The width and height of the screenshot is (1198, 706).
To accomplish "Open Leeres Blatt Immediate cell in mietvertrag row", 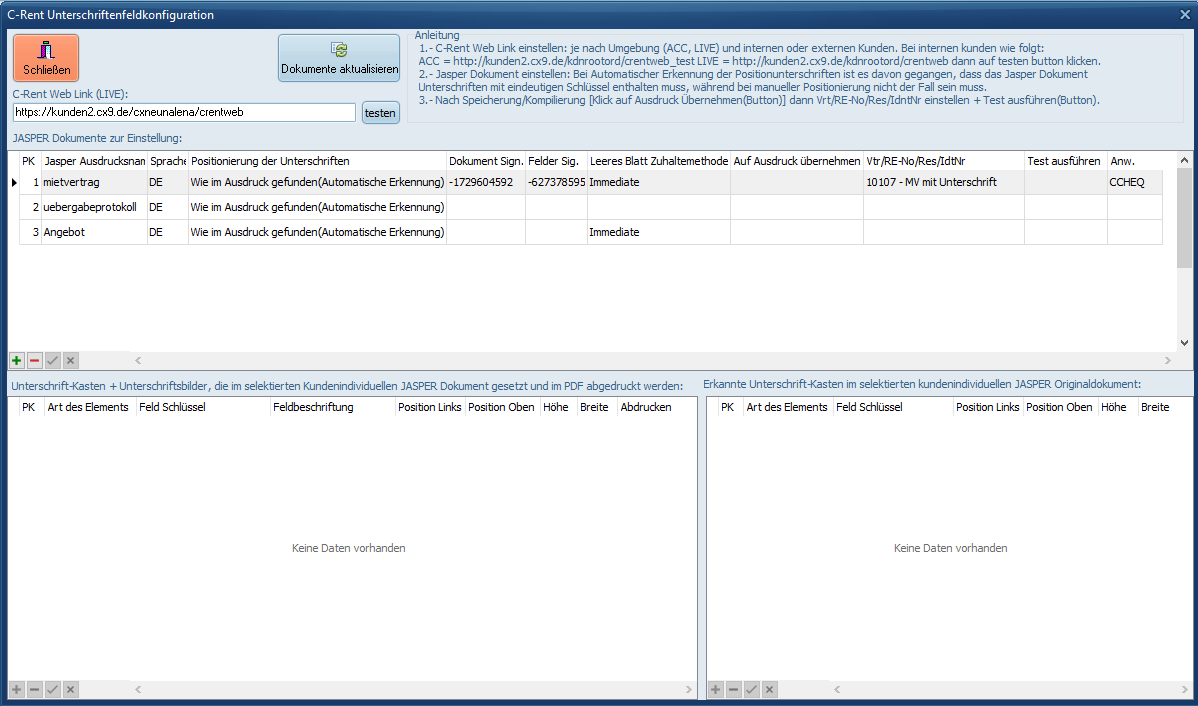I will click(657, 182).
